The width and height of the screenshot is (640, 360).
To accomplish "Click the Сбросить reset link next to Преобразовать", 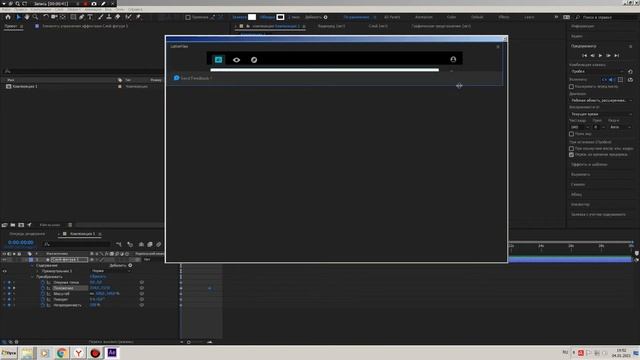I will tap(98, 277).
